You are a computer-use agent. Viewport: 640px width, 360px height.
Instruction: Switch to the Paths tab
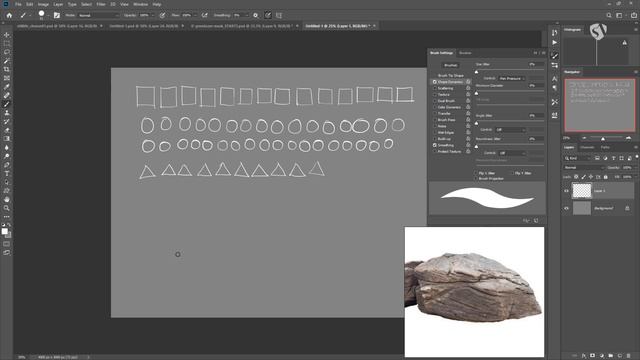pyautogui.click(x=605, y=147)
